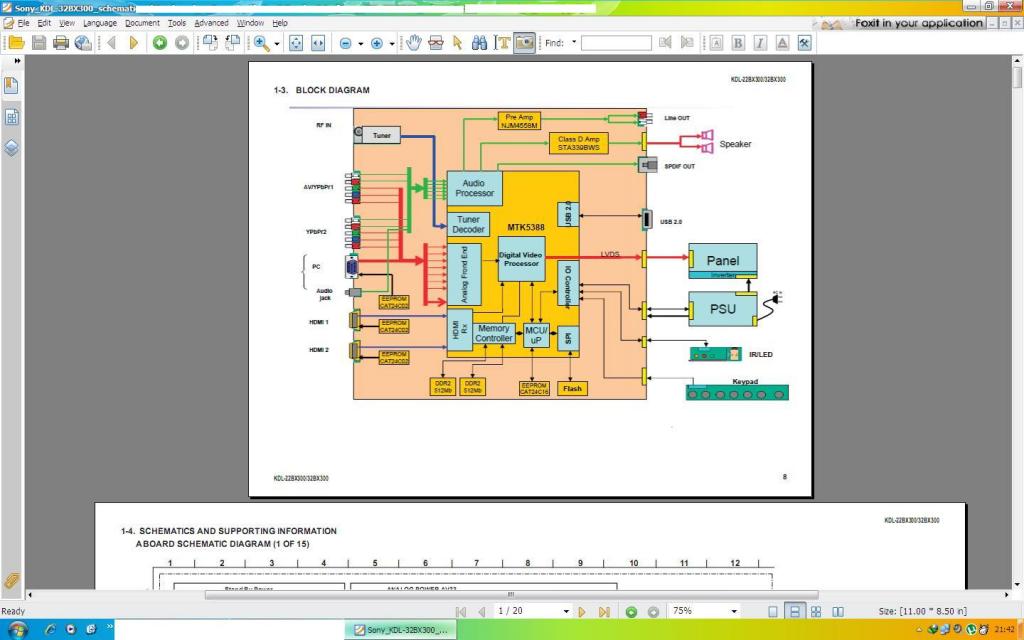Open the Layers panel icon
Viewport: 1024px width, 640px height.
11,148
